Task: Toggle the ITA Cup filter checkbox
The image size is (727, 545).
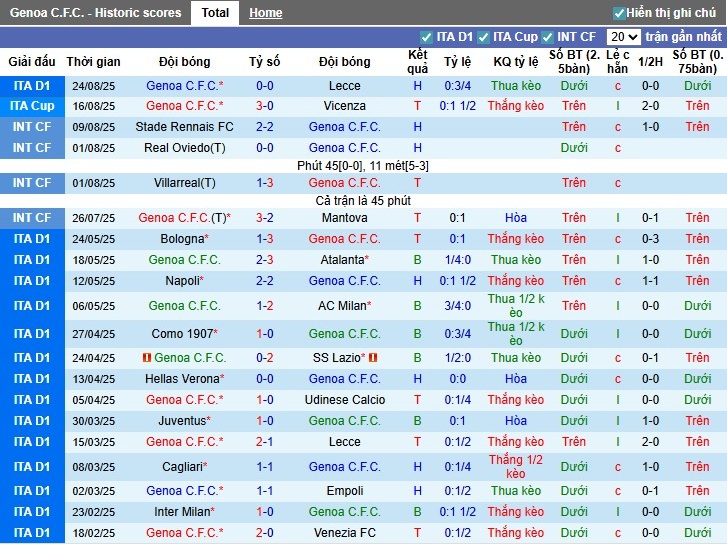Action: coord(482,37)
